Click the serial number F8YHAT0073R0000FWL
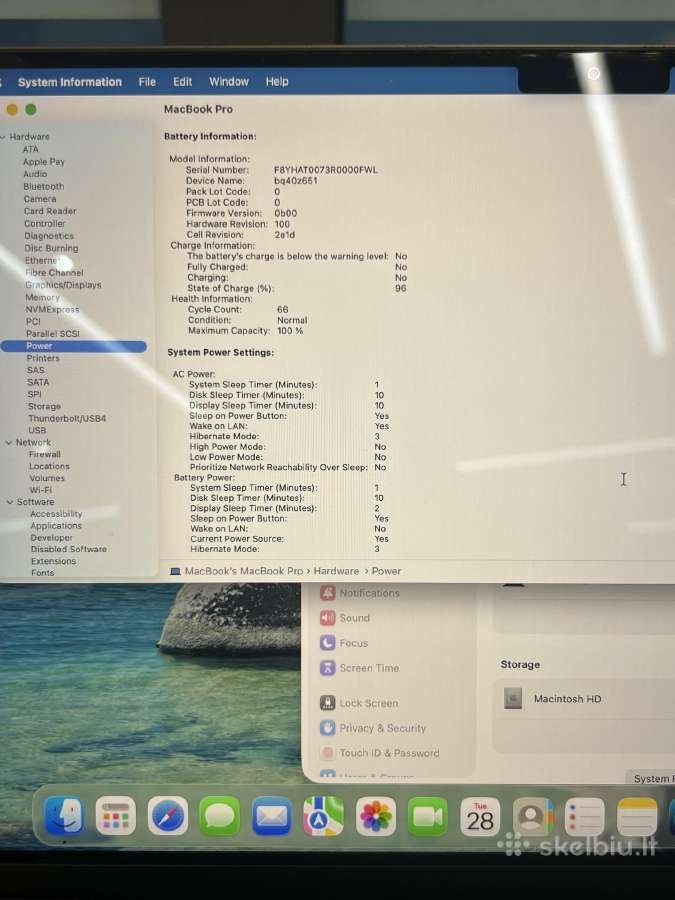Image resolution: width=675 pixels, height=900 pixels. click(325, 170)
